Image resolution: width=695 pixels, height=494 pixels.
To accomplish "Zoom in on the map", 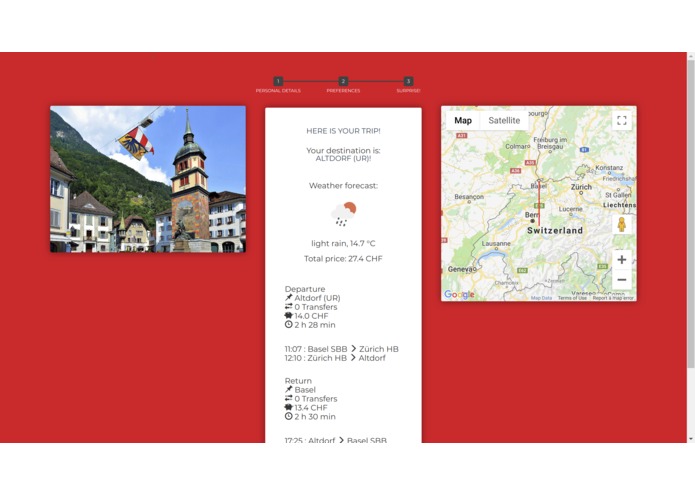I will pyautogui.click(x=622, y=260).
